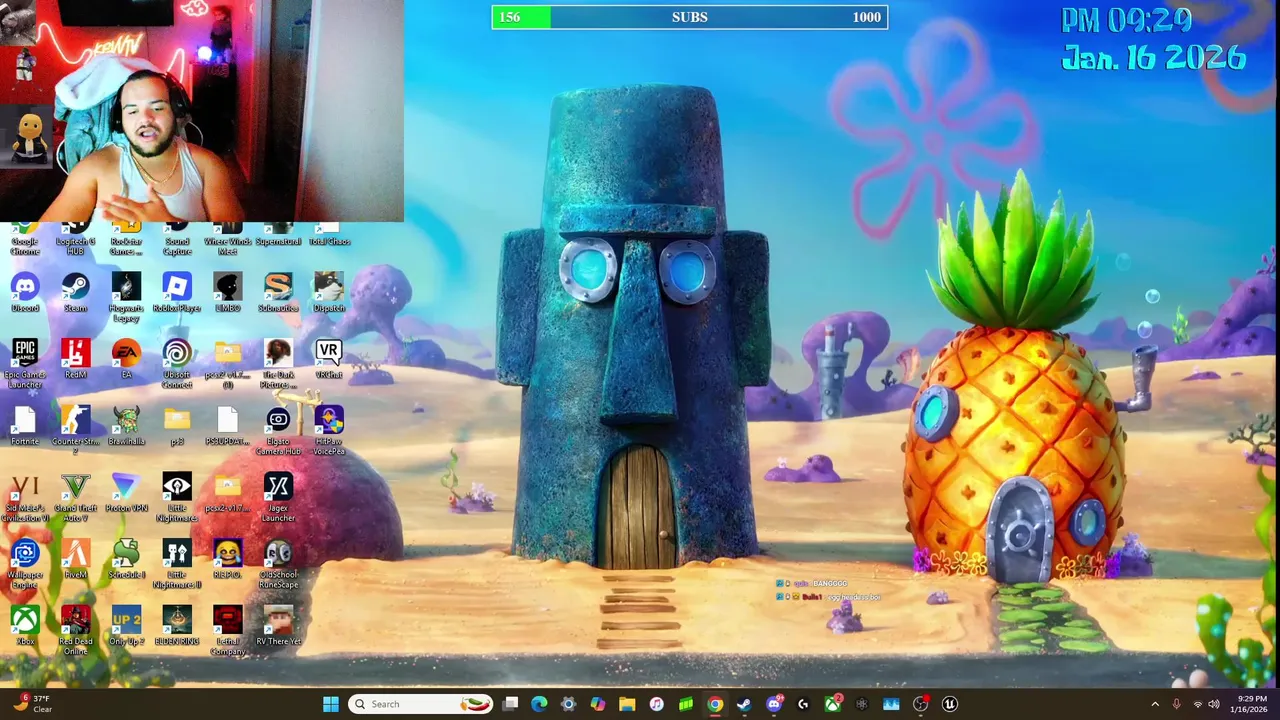Select the Grand Theft Auto V icon
The height and width of the screenshot is (720, 1280).
point(75,497)
